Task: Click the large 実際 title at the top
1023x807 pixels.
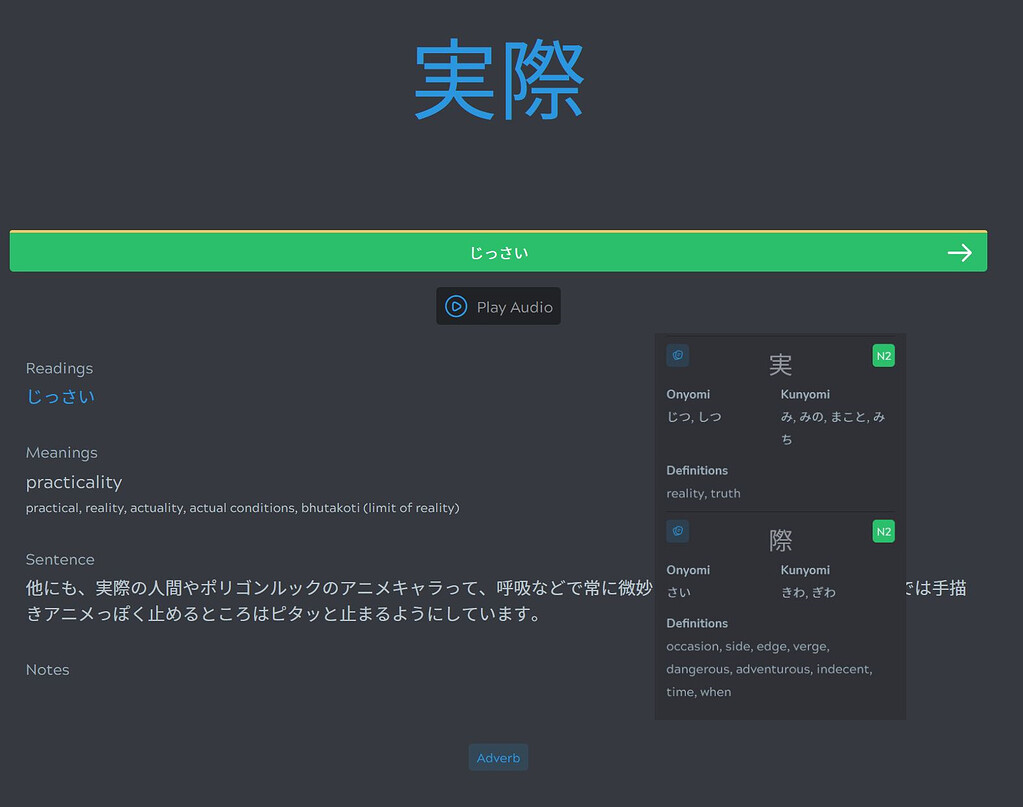Action: point(498,80)
